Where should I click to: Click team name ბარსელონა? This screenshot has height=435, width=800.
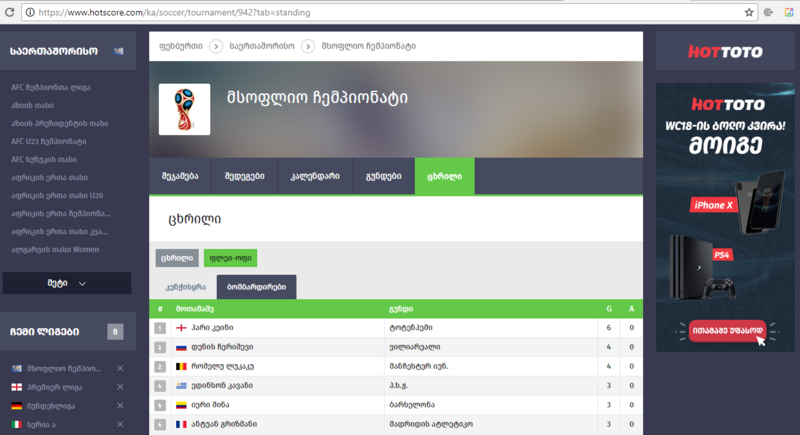[412, 405]
